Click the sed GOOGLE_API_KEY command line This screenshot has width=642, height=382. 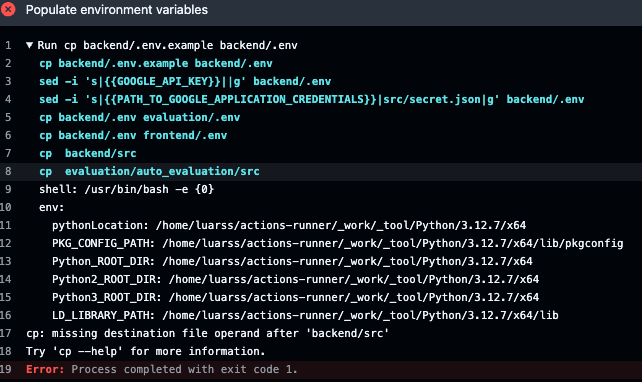[185, 81]
